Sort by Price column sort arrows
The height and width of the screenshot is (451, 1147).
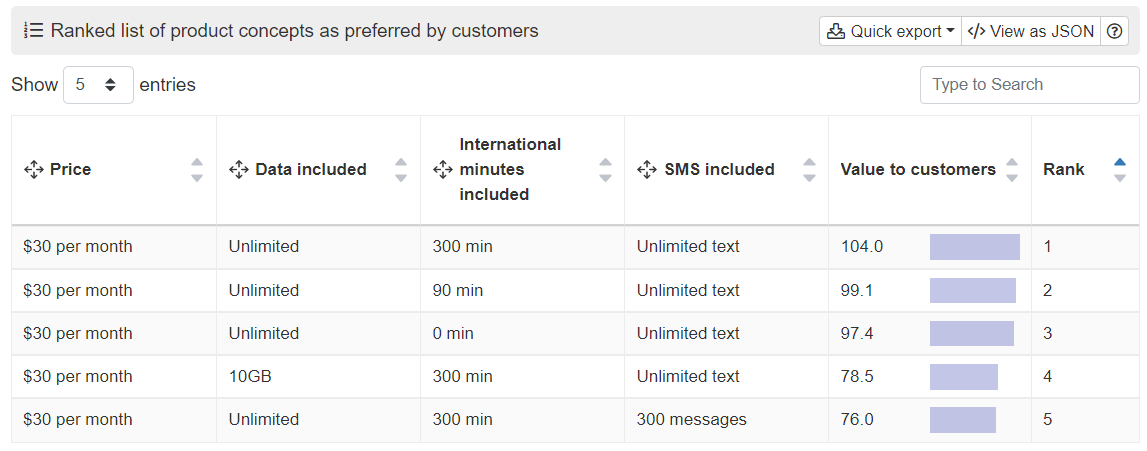coord(197,170)
